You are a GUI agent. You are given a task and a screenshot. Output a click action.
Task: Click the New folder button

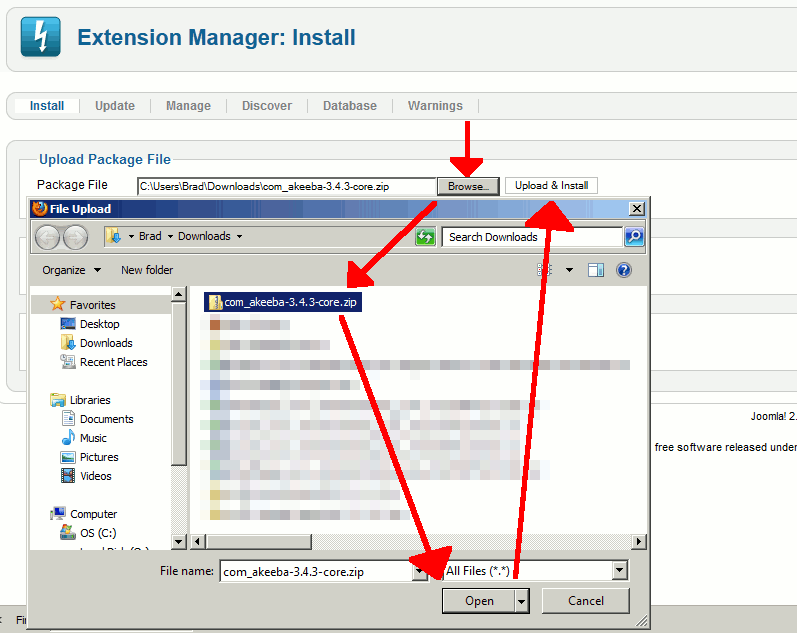click(147, 270)
